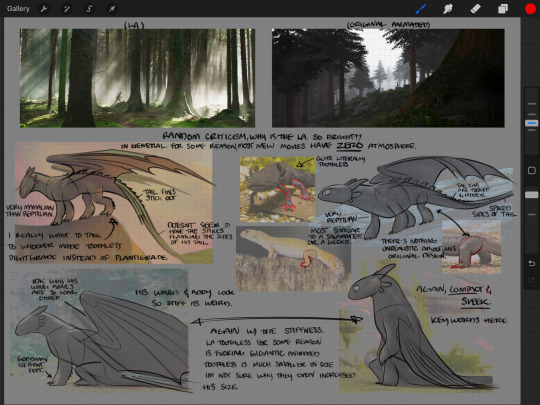540x405 pixels.
Task: Redo with the lower sidebar arrow
Action: click(531, 280)
